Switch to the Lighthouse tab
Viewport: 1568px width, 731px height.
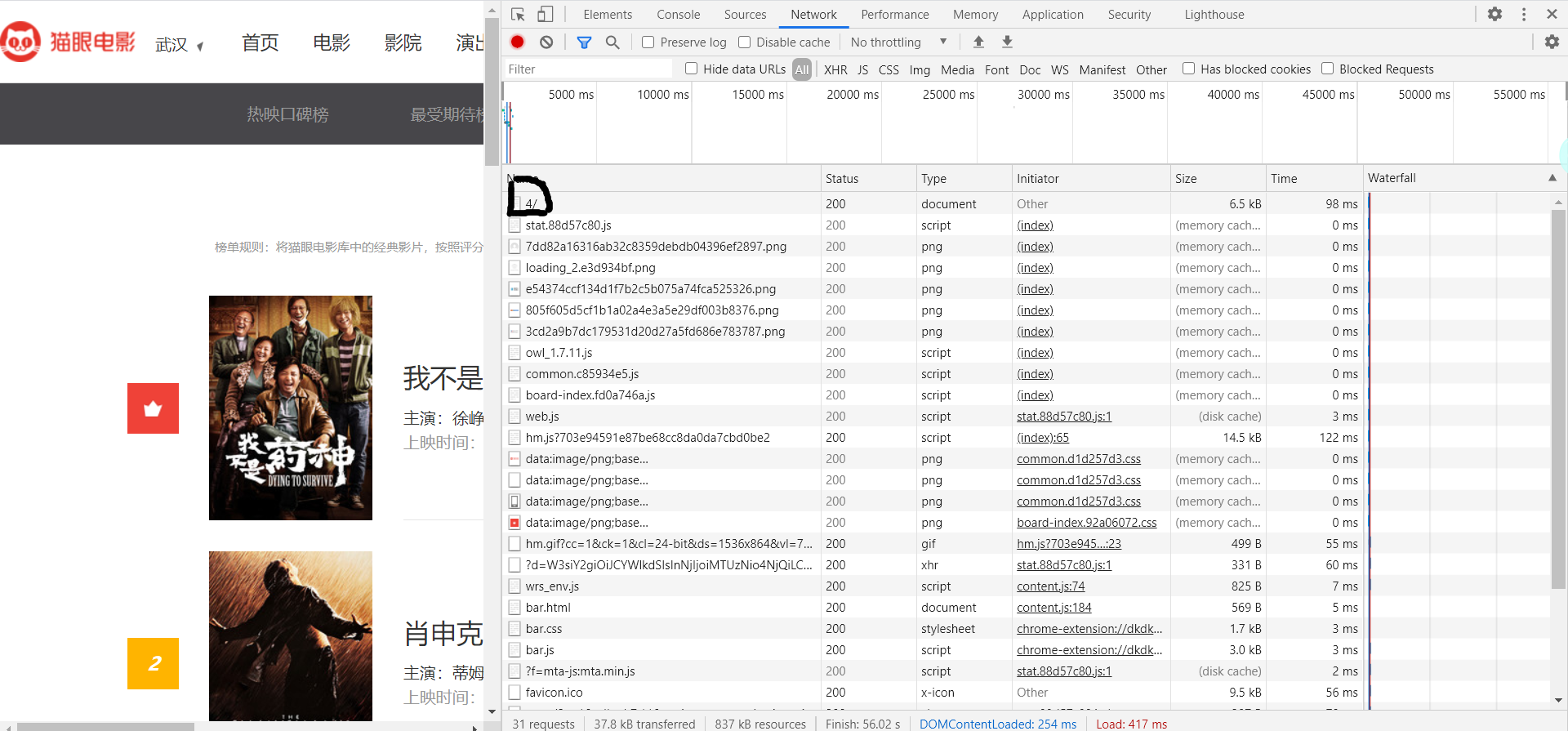[1214, 15]
